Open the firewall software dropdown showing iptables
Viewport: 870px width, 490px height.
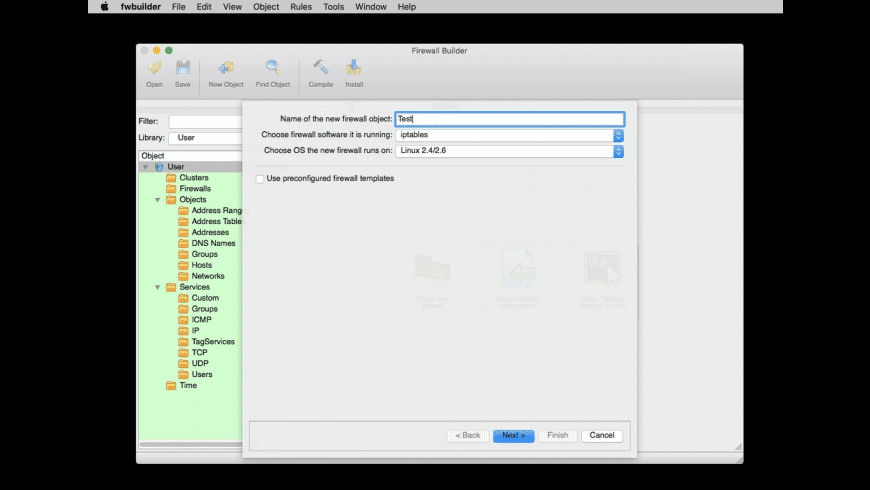pyautogui.click(x=509, y=135)
